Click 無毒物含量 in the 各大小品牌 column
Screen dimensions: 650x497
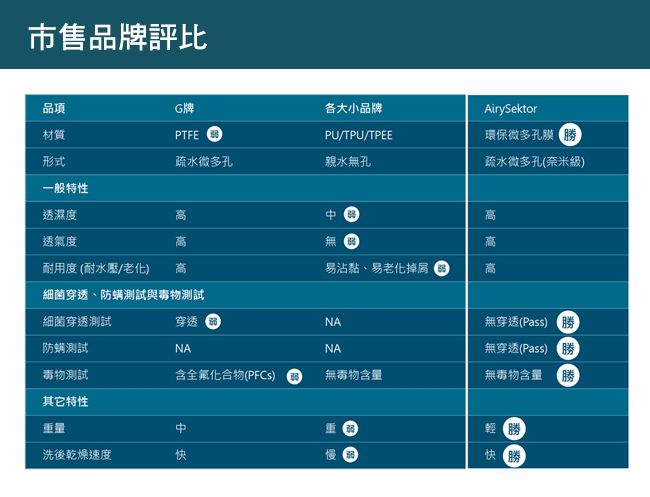click(x=354, y=375)
